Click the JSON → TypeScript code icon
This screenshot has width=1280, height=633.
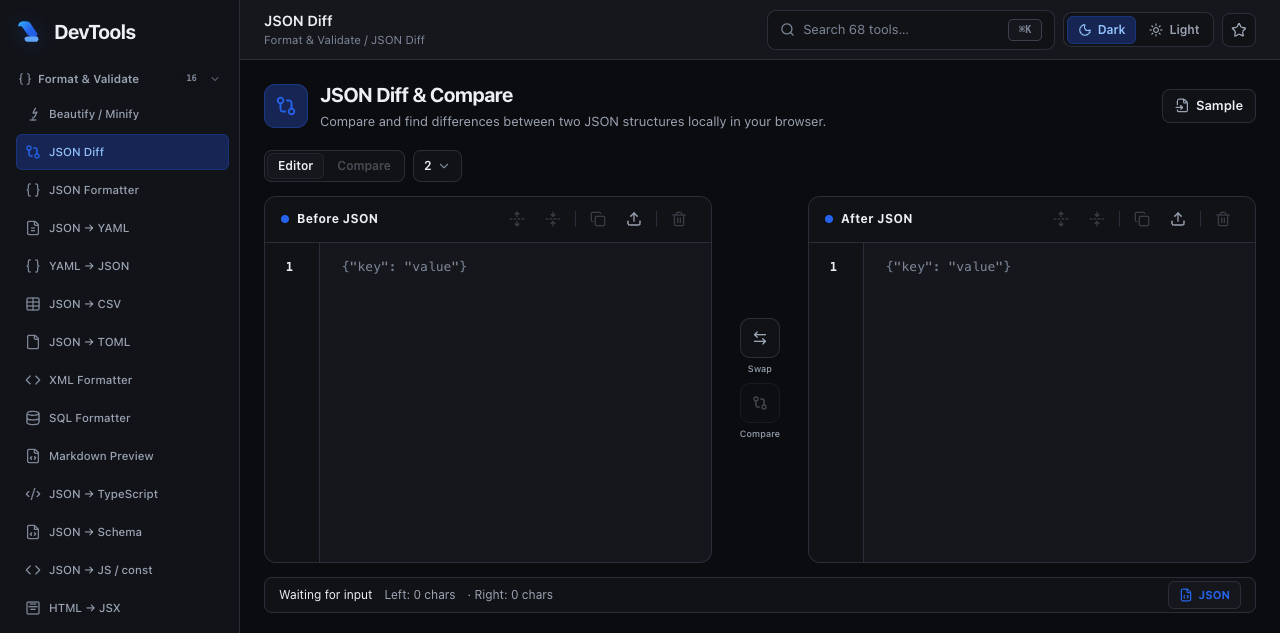[x=33, y=494]
